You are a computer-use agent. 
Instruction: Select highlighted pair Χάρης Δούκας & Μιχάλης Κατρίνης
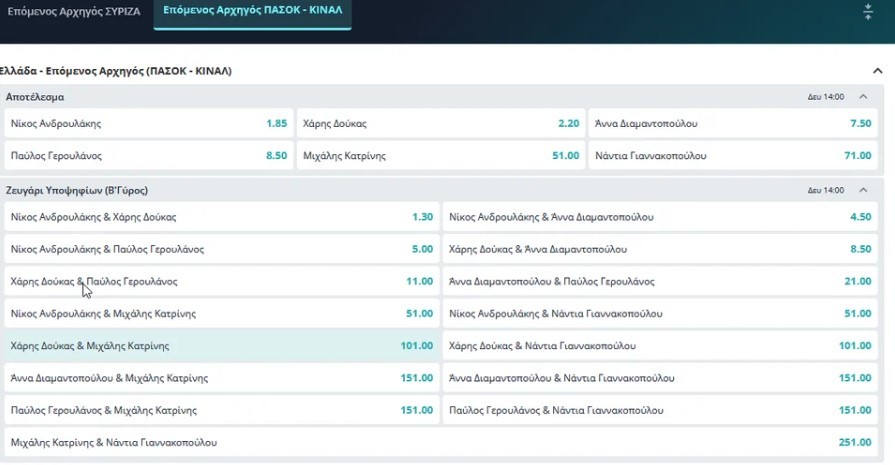click(x=222, y=346)
